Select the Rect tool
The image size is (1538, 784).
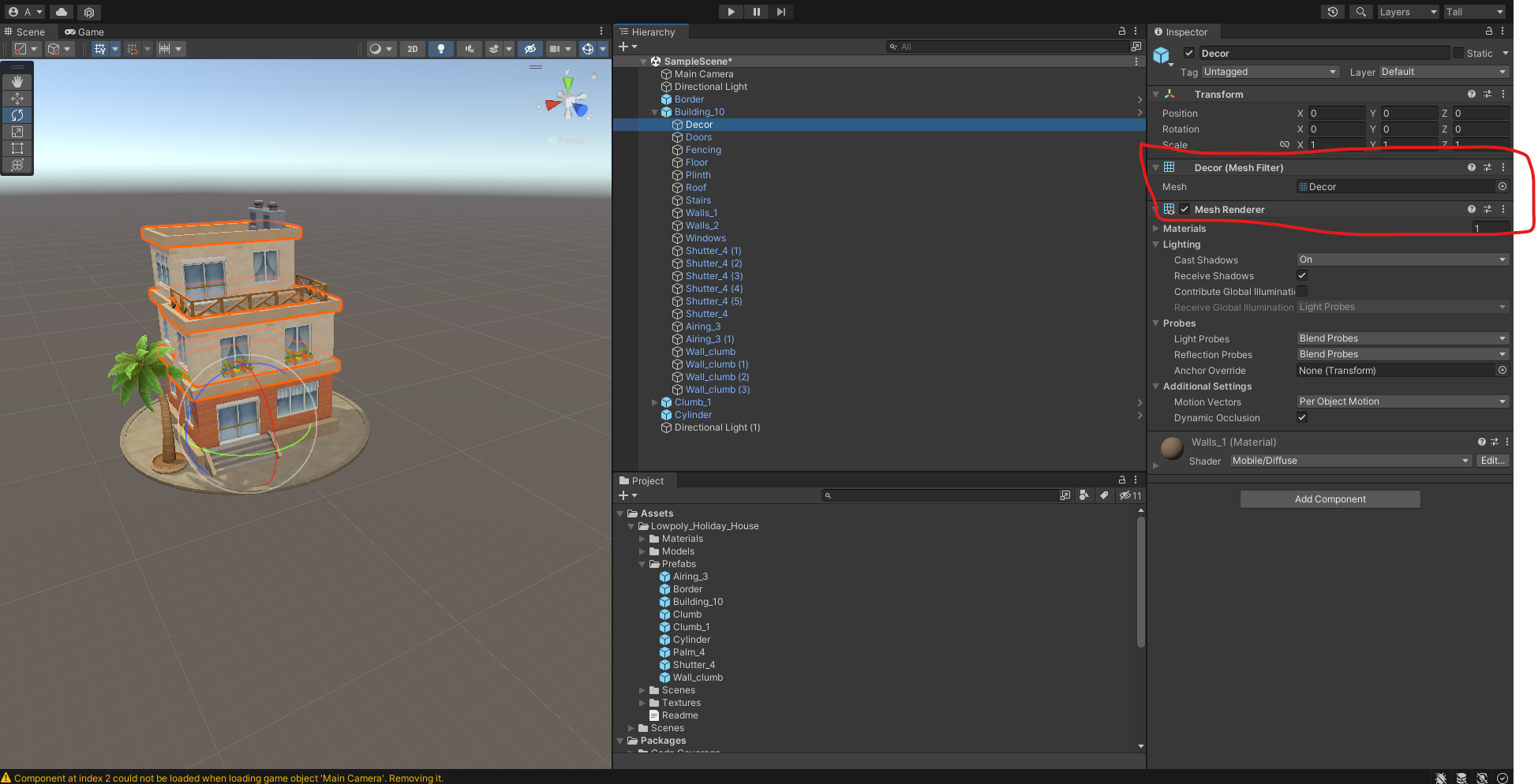[17, 148]
